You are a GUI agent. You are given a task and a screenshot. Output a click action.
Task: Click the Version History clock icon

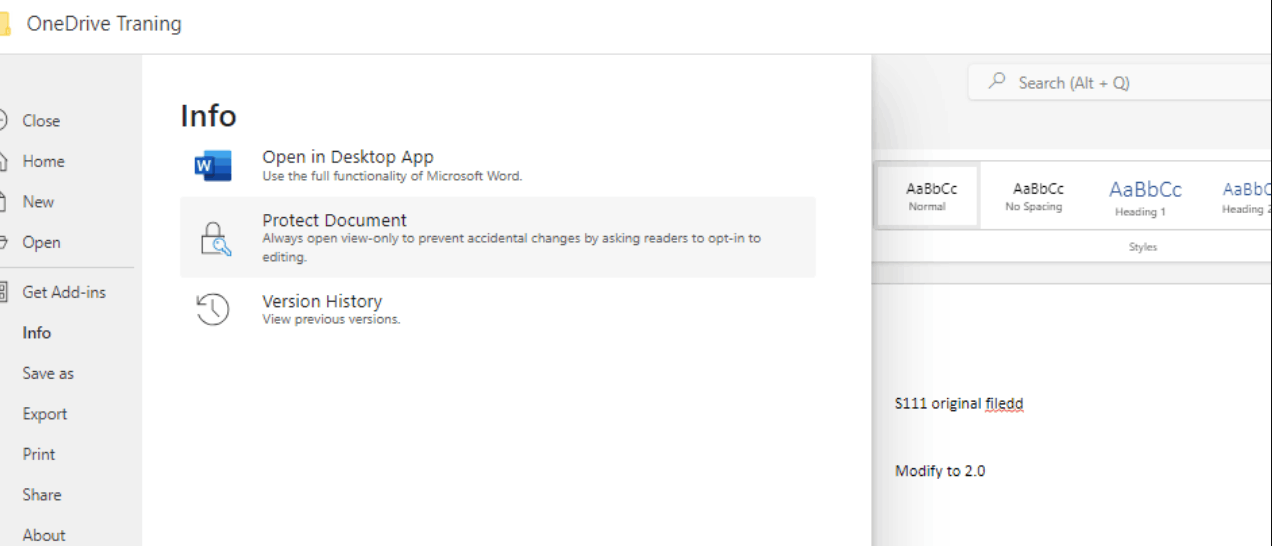(x=213, y=309)
